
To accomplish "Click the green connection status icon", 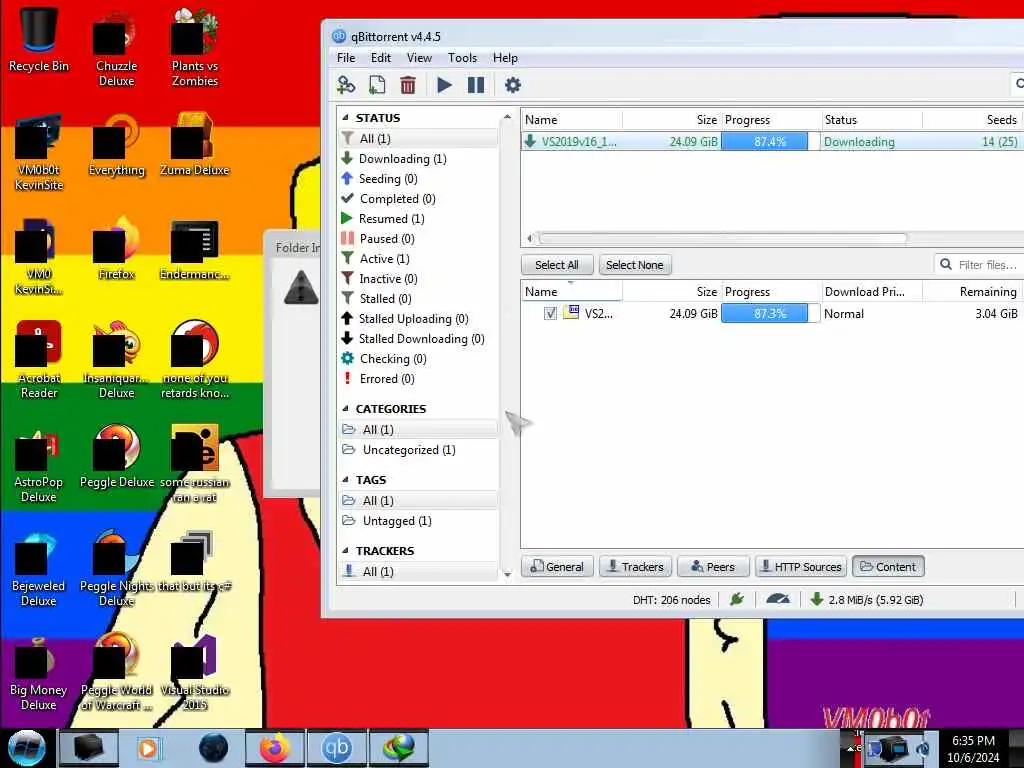I will (737, 599).
